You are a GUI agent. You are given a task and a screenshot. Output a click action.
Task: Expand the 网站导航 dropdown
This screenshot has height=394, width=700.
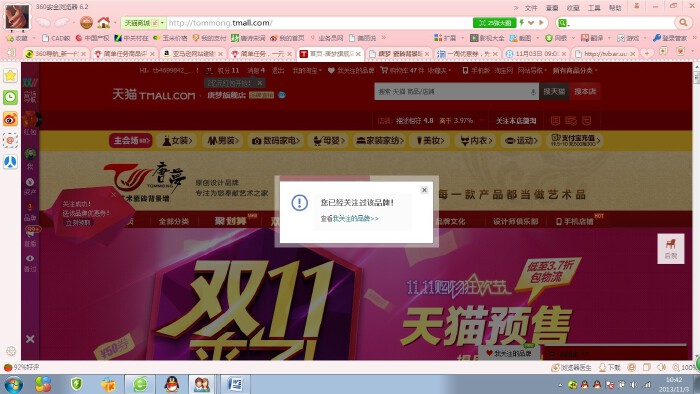tap(532, 71)
